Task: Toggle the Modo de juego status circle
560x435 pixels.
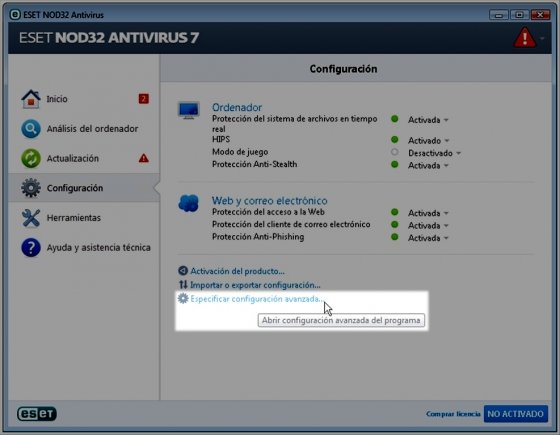Action: (x=395, y=152)
